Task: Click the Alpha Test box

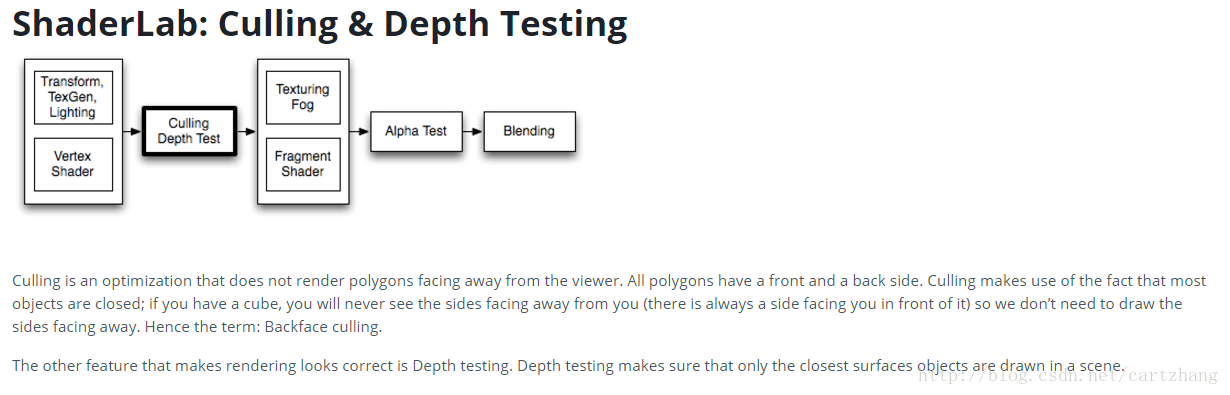Action: click(416, 131)
